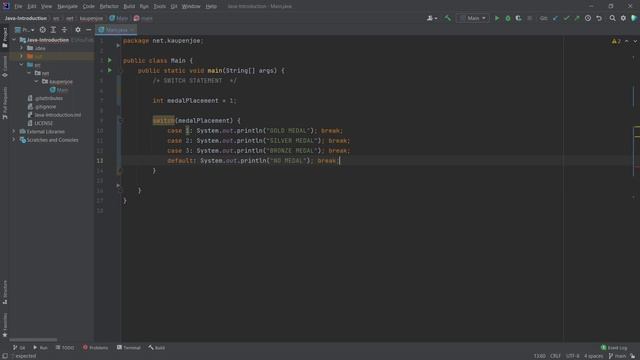Open the Main run configuration dropdown

pos(472,18)
